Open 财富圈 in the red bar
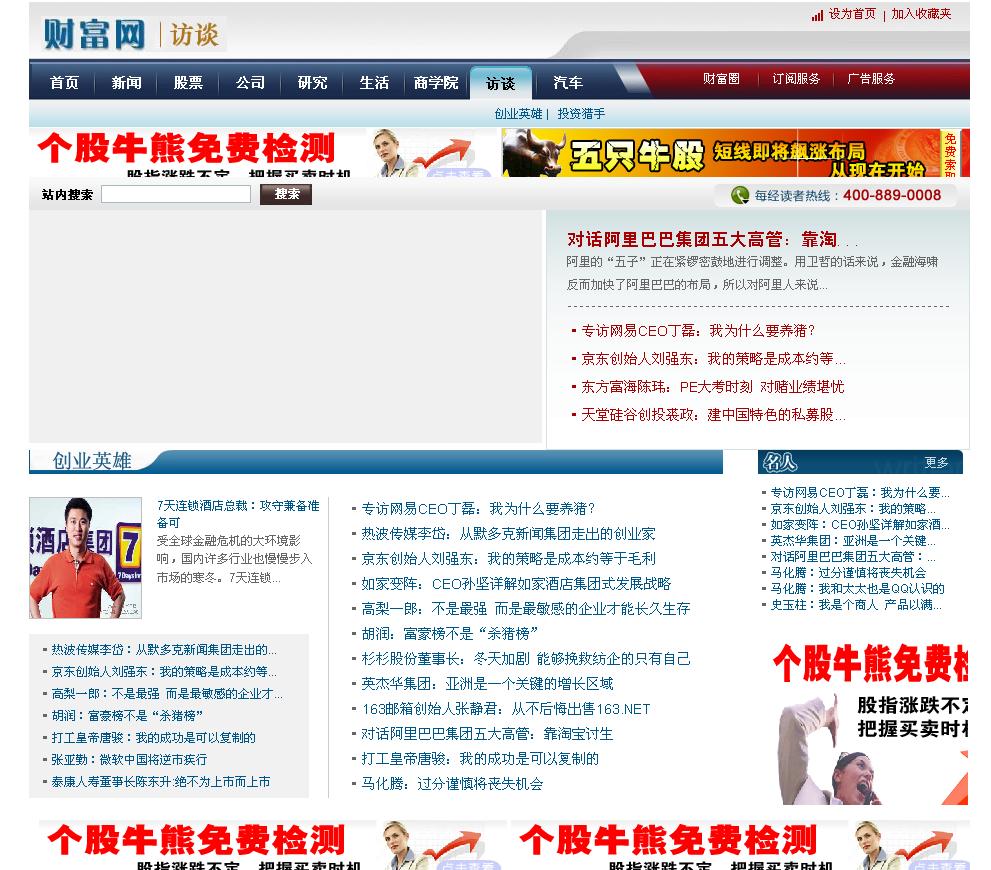This screenshot has height=870, width=991. (x=721, y=79)
